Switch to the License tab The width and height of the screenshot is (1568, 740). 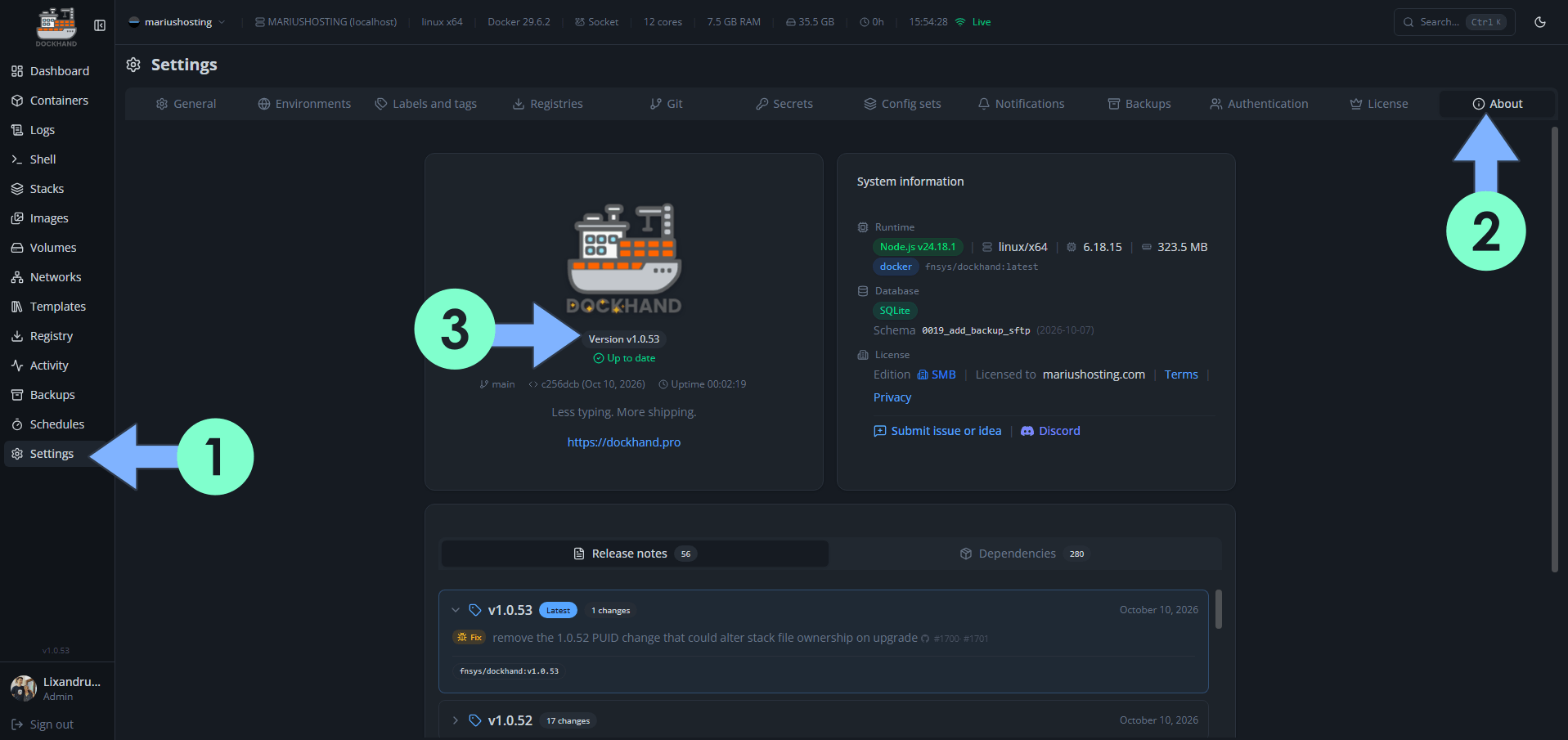point(1379,104)
